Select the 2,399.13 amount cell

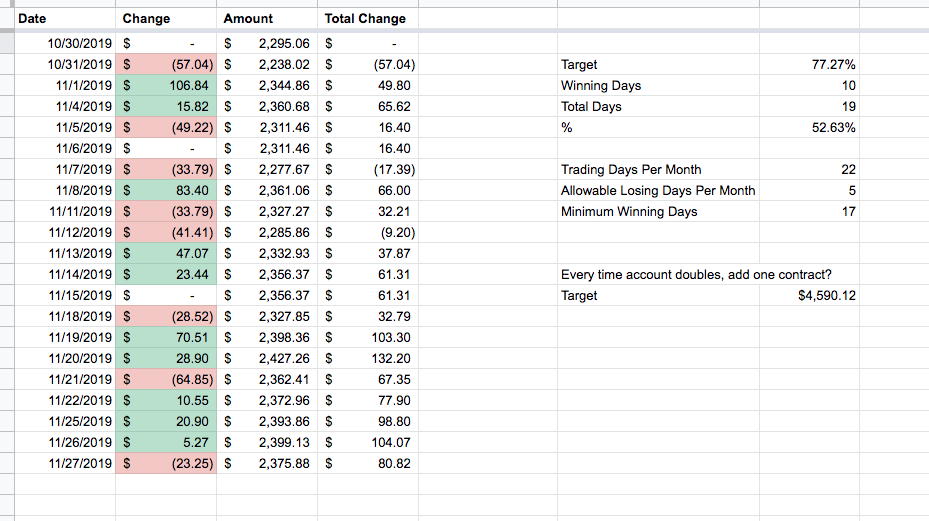click(x=267, y=443)
